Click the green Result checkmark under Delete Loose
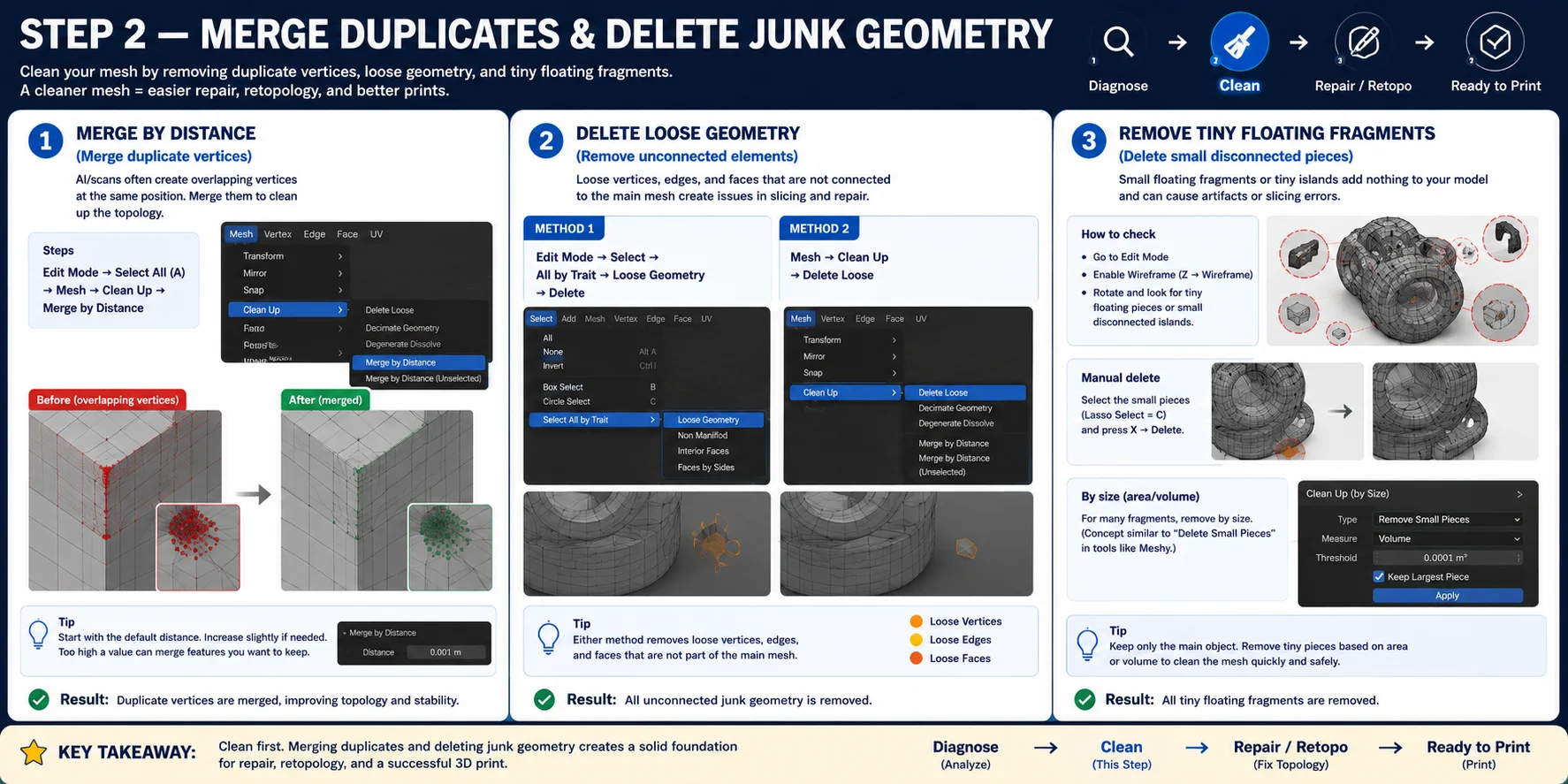This screenshot has height=784, width=1568. click(x=544, y=700)
